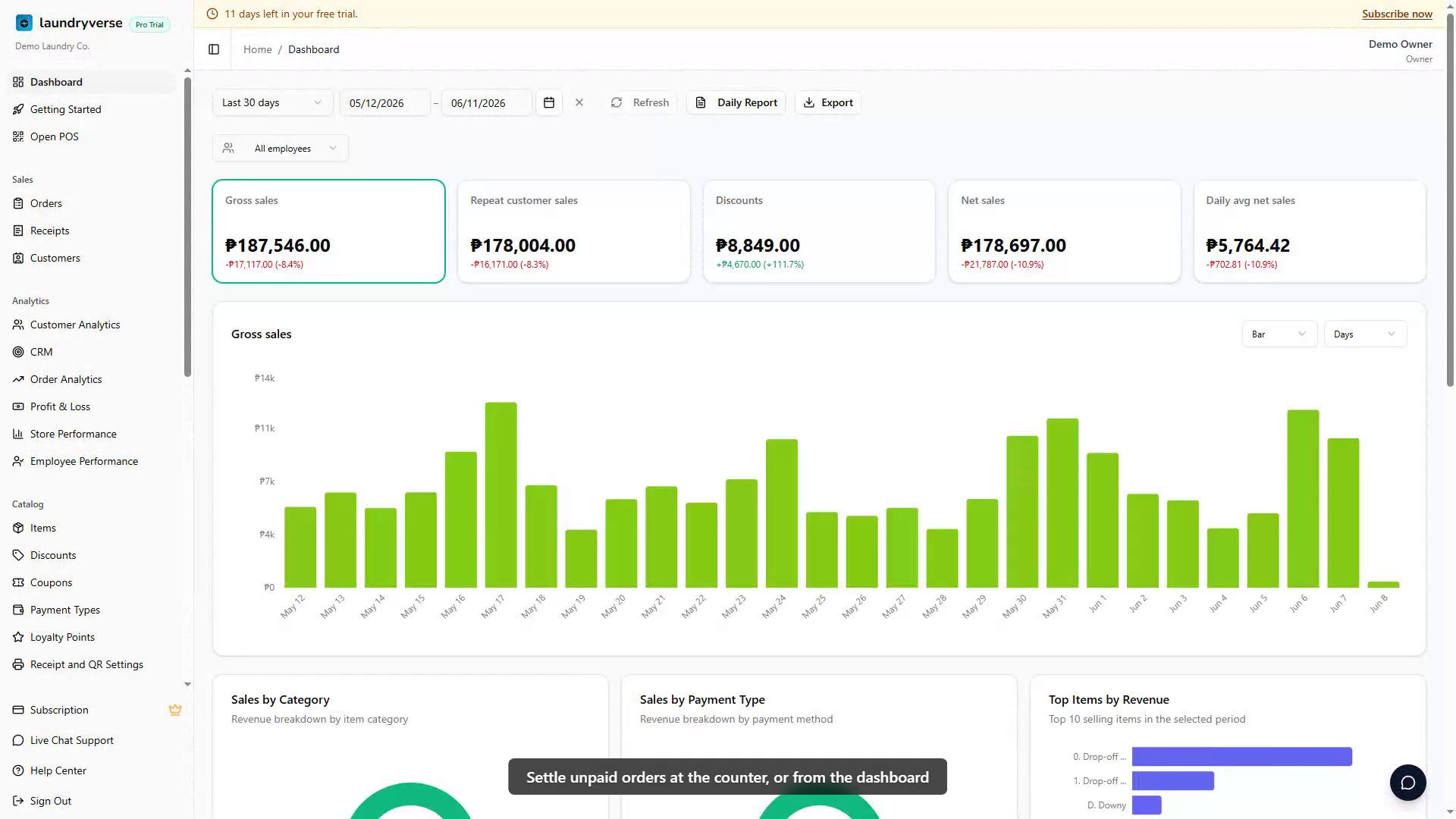Click the May 17 bar in chart

(501, 494)
